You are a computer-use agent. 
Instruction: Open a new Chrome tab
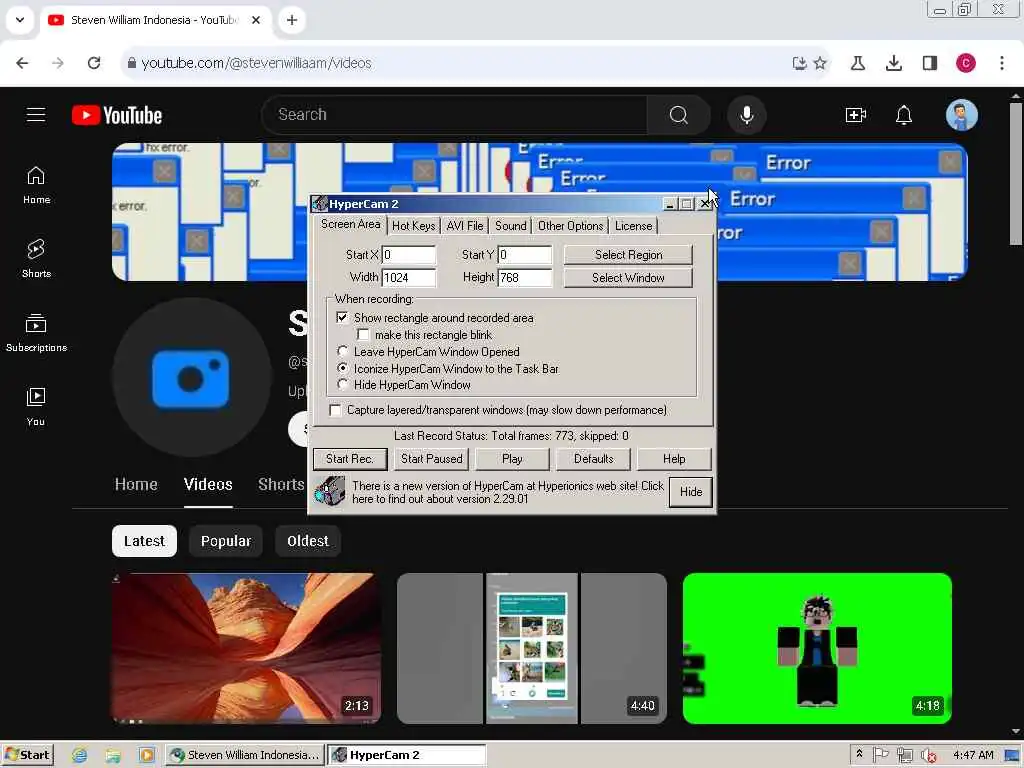(x=291, y=20)
